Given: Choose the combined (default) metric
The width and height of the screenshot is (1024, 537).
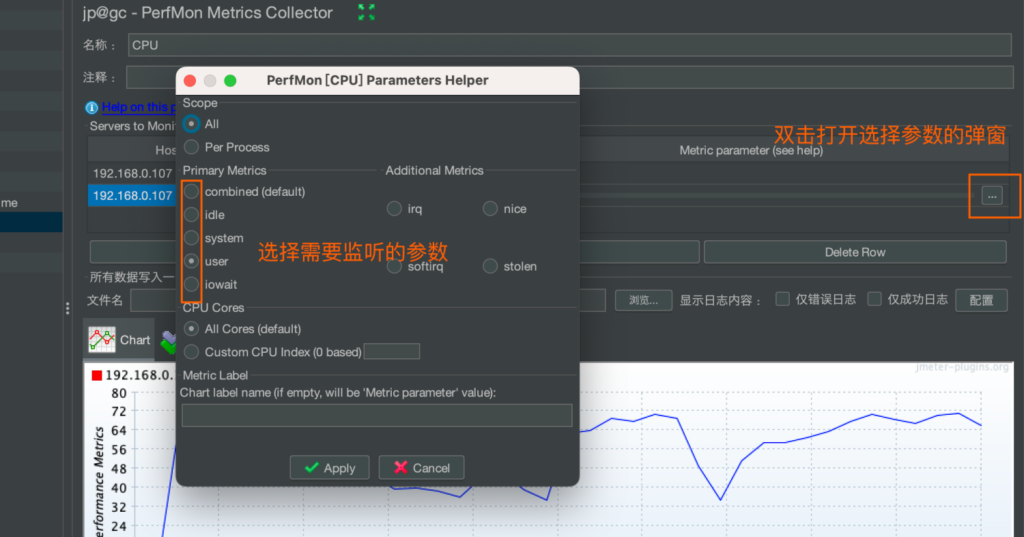Looking at the screenshot, I should (191, 191).
